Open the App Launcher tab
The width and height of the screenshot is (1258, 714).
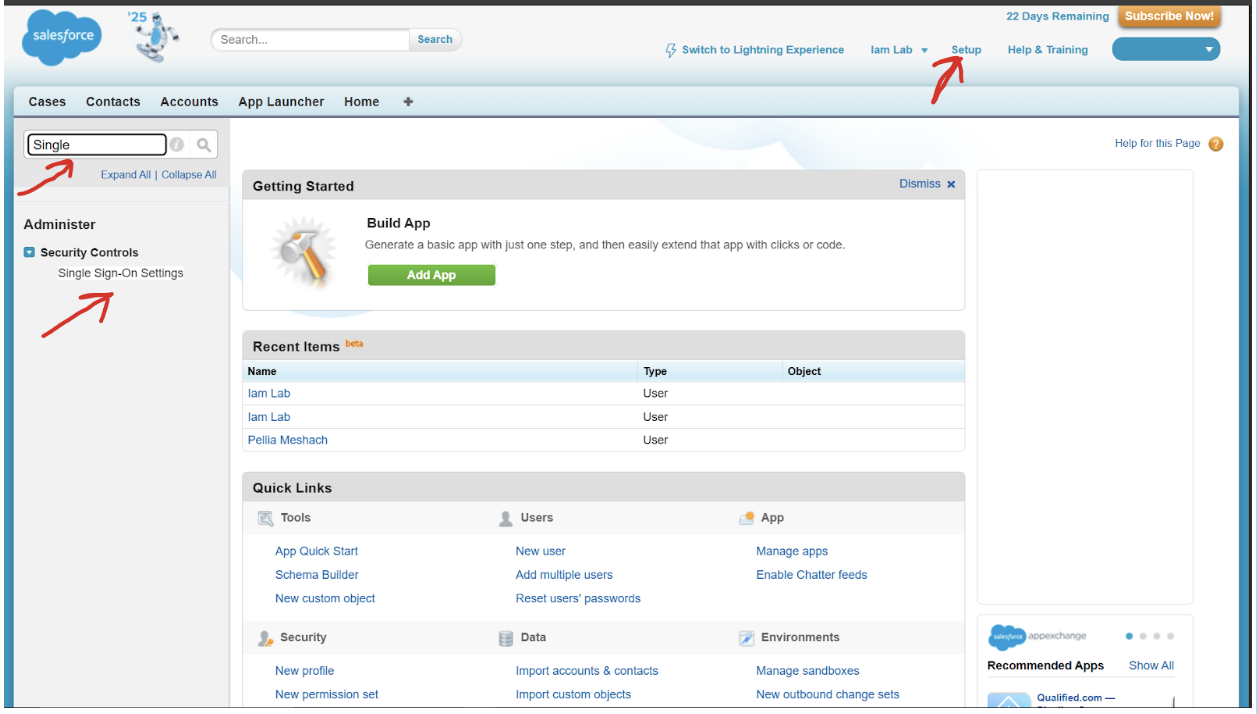pyautogui.click(x=281, y=101)
